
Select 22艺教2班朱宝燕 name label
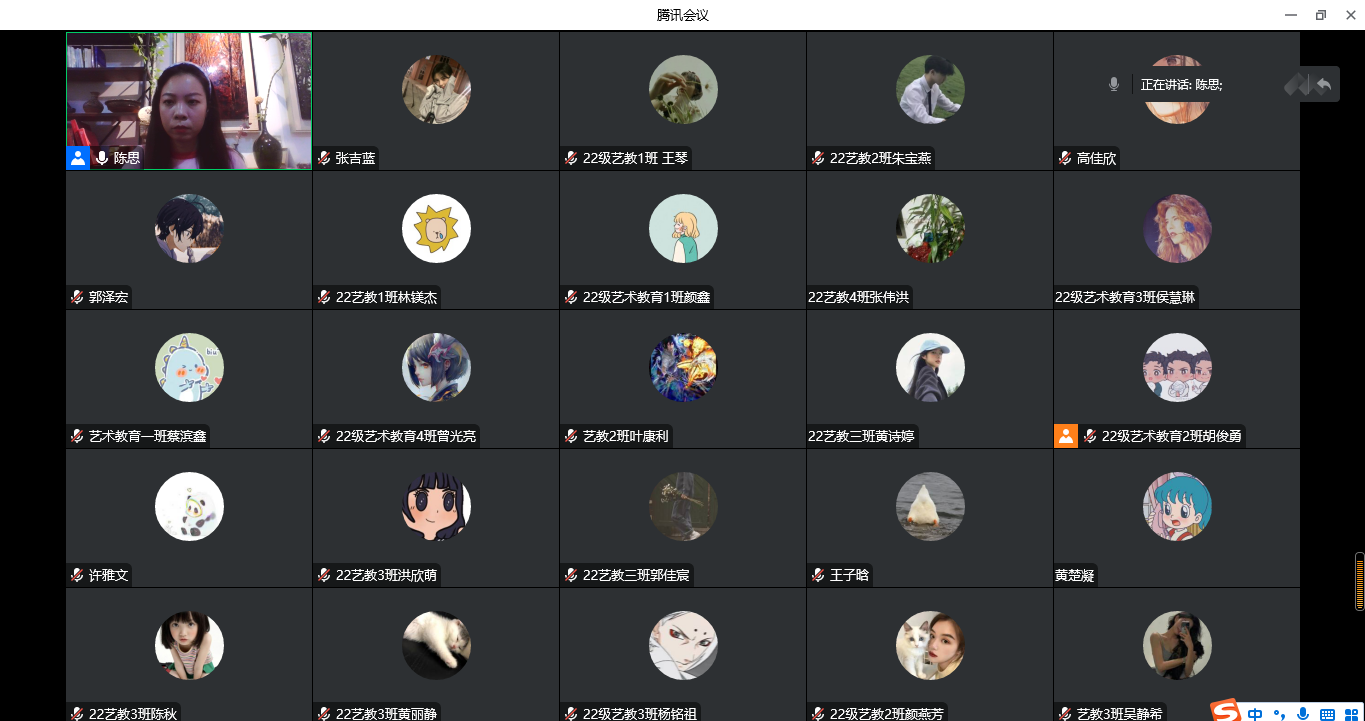tap(881, 158)
